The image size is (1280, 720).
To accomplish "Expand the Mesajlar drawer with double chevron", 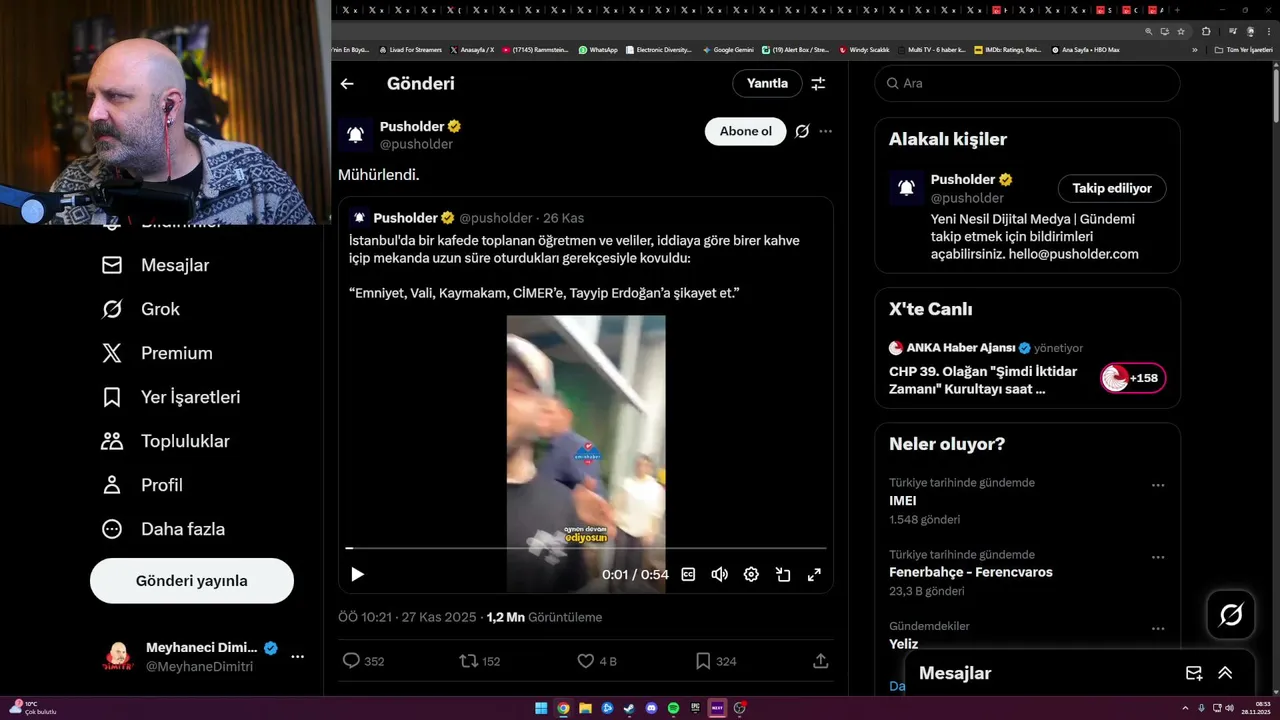I will pos(1225,673).
